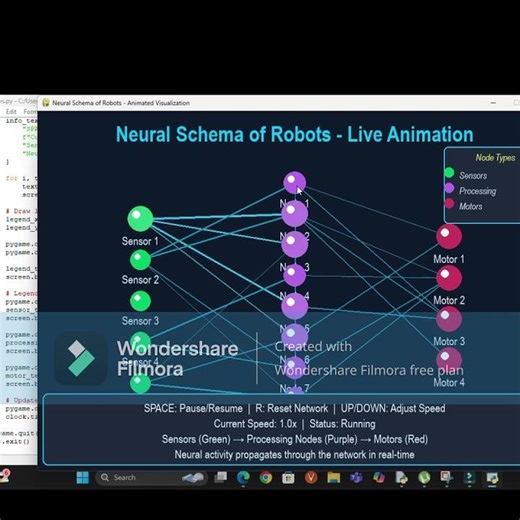
Task: Click the 'Motor 1' label text
Action: click(x=449, y=259)
